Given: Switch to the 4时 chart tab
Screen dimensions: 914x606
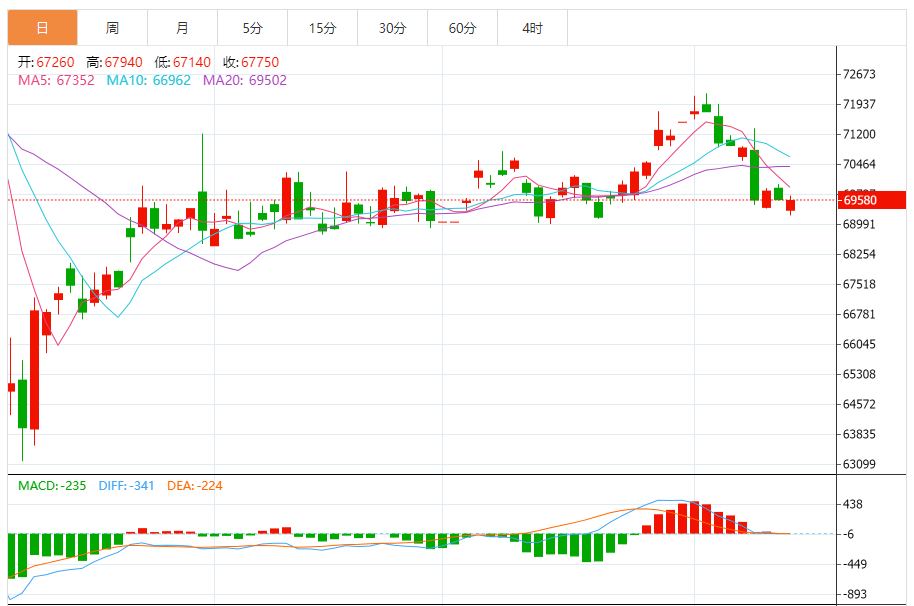Looking at the screenshot, I should pos(532,28).
